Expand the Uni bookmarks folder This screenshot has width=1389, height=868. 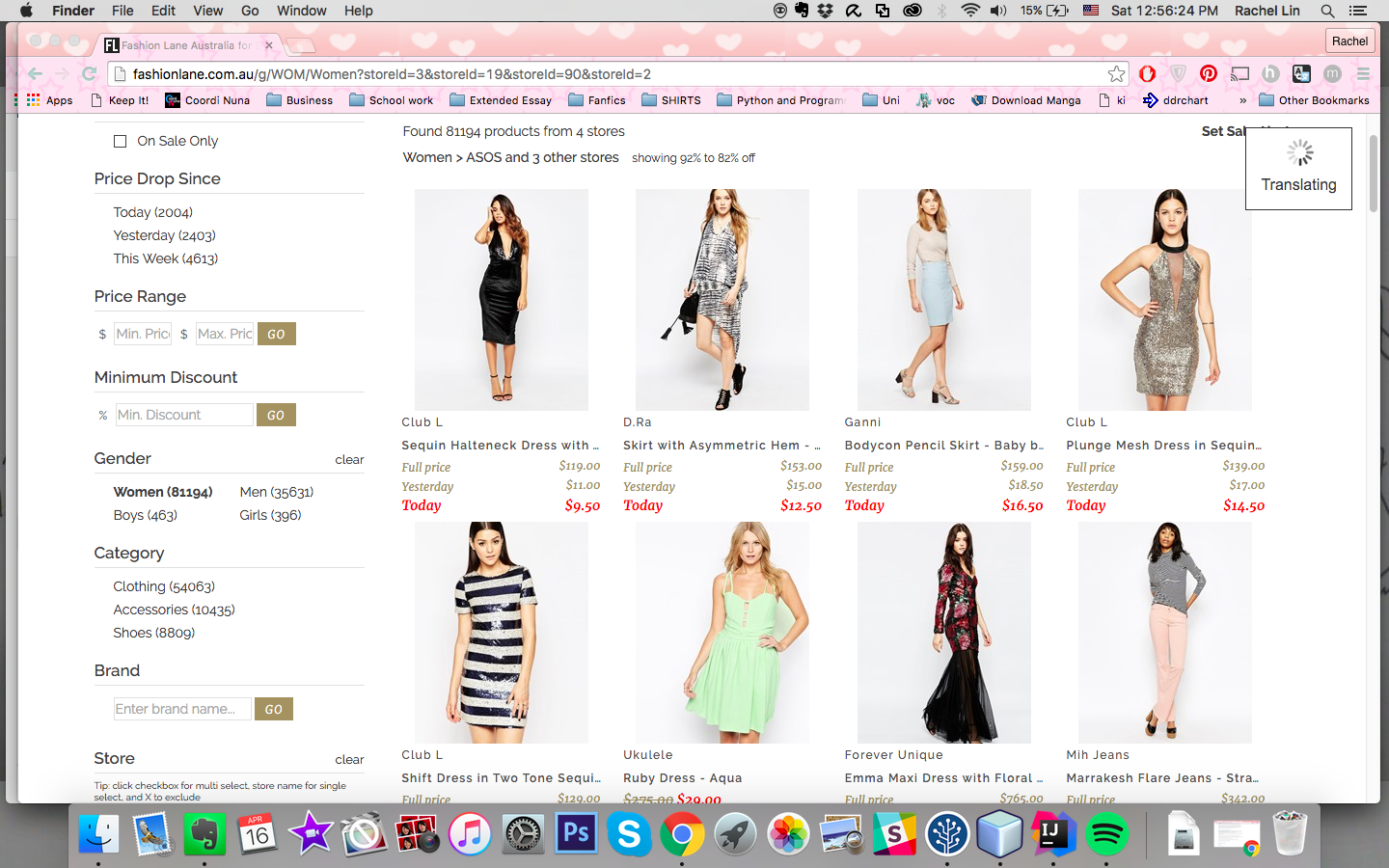[x=882, y=100]
